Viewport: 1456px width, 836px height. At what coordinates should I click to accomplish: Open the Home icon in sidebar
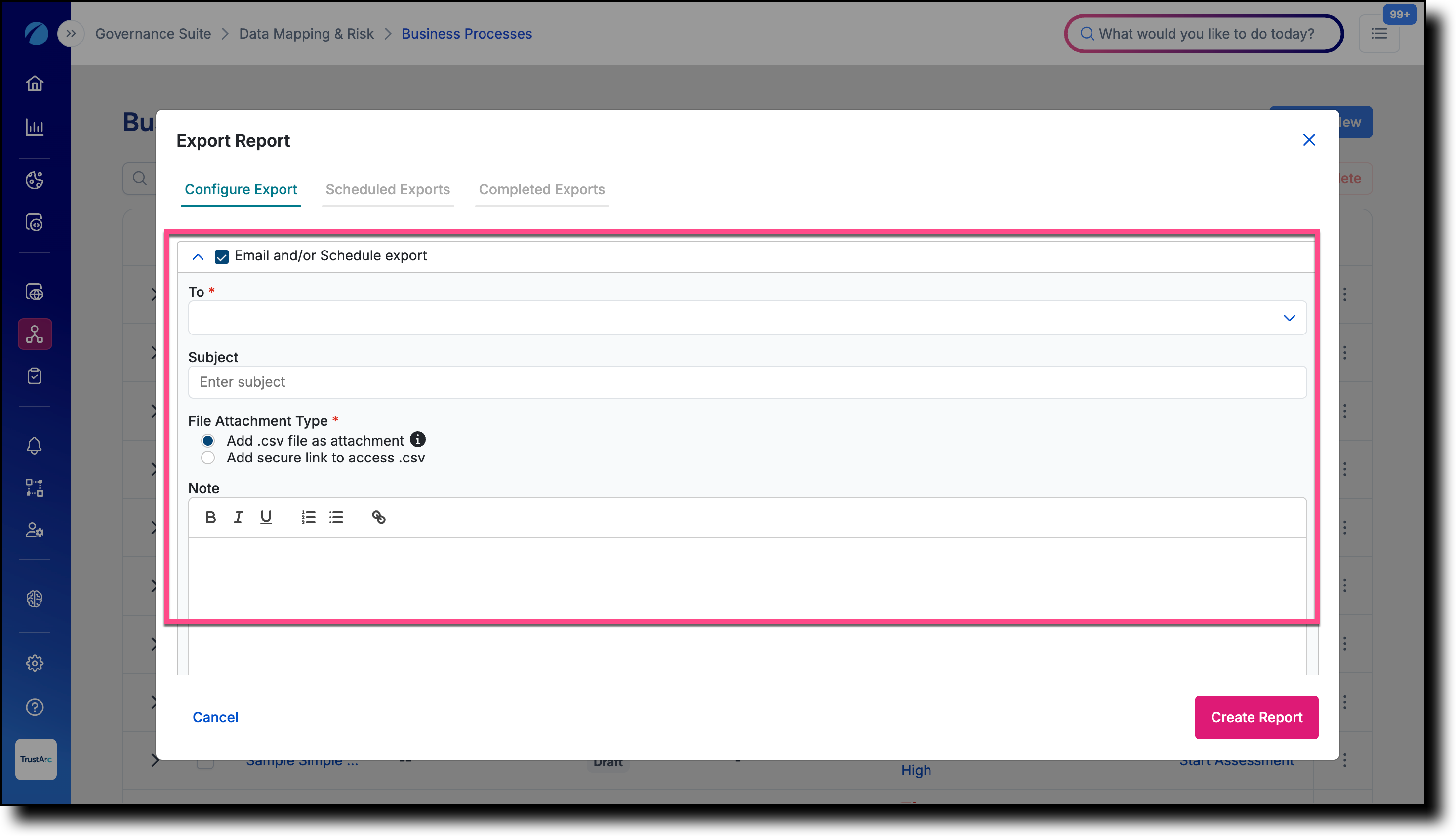coord(35,84)
